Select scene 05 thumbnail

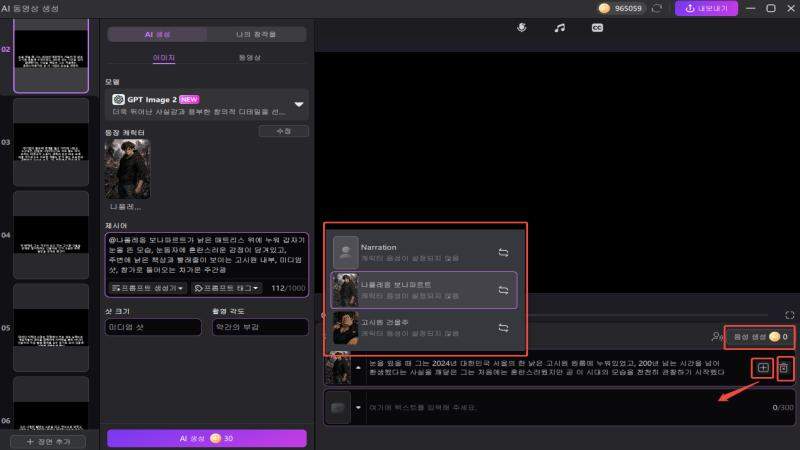point(51,328)
